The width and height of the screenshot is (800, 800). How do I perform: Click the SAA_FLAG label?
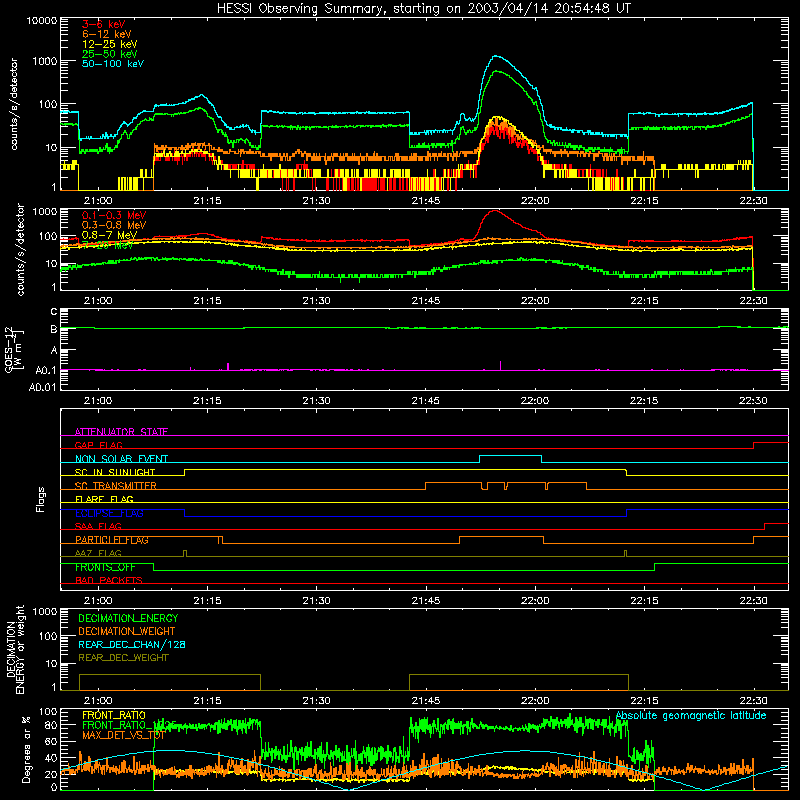[98, 526]
